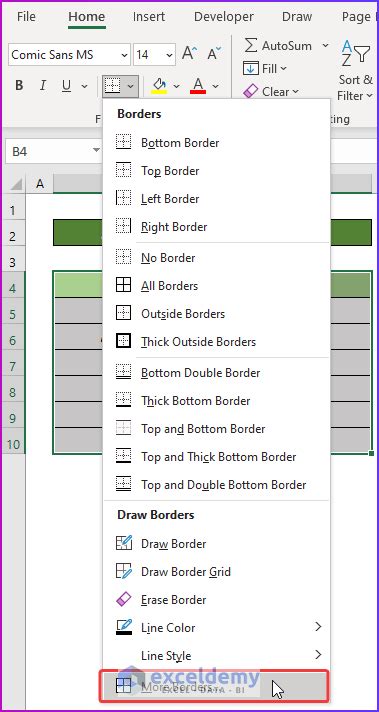Apply Thick Outside Borders
The image size is (379, 712).
point(216,342)
